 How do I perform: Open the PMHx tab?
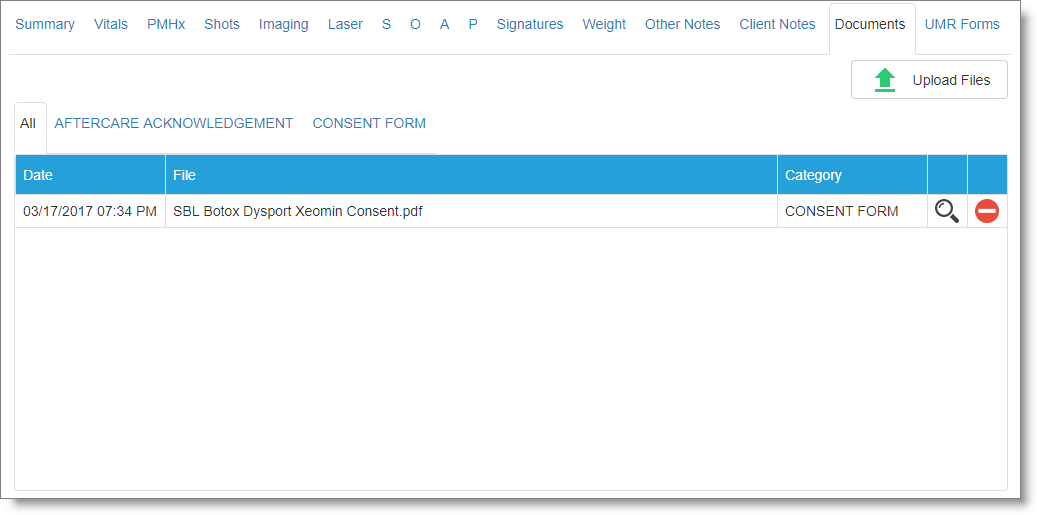[x=166, y=24]
